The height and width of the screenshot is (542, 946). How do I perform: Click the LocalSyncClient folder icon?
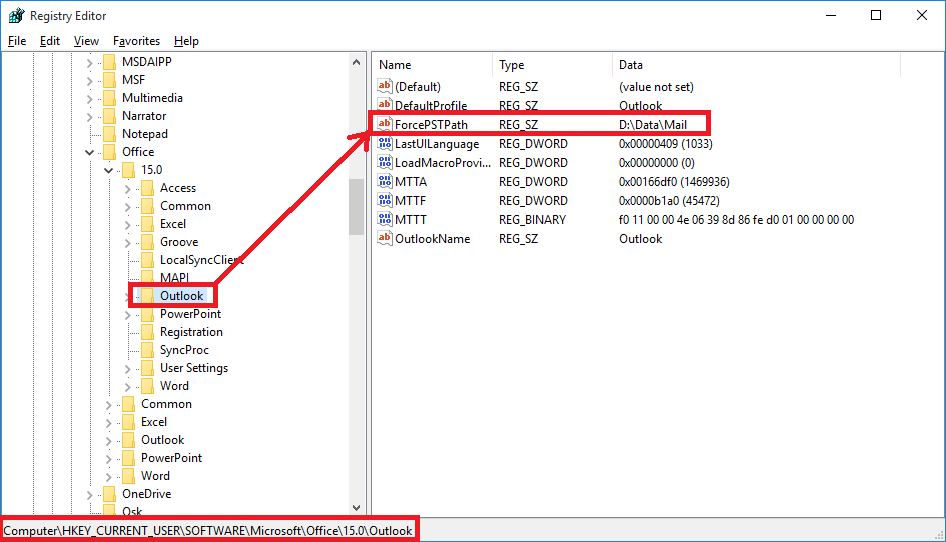pyautogui.click(x=147, y=260)
